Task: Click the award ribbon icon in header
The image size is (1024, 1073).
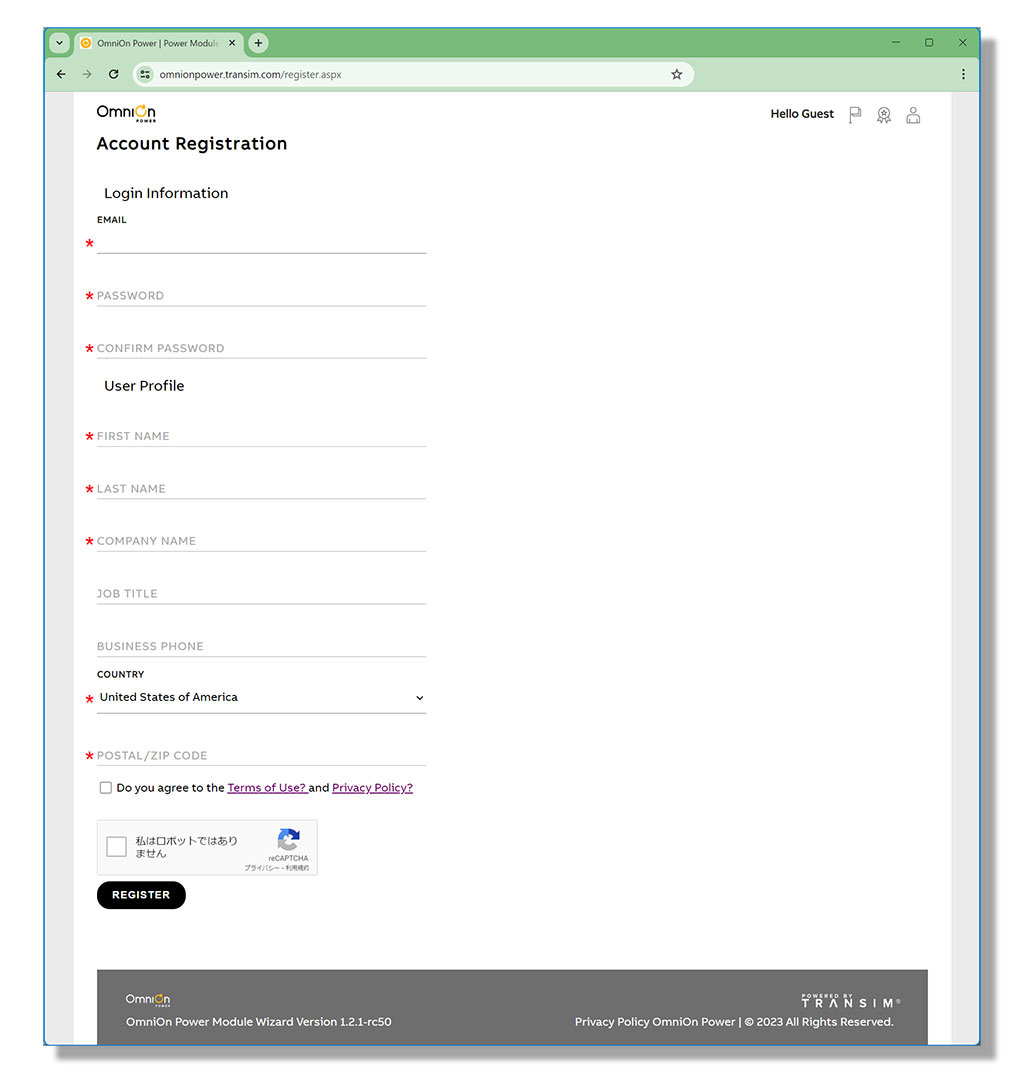Action: (x=883, y=115)
